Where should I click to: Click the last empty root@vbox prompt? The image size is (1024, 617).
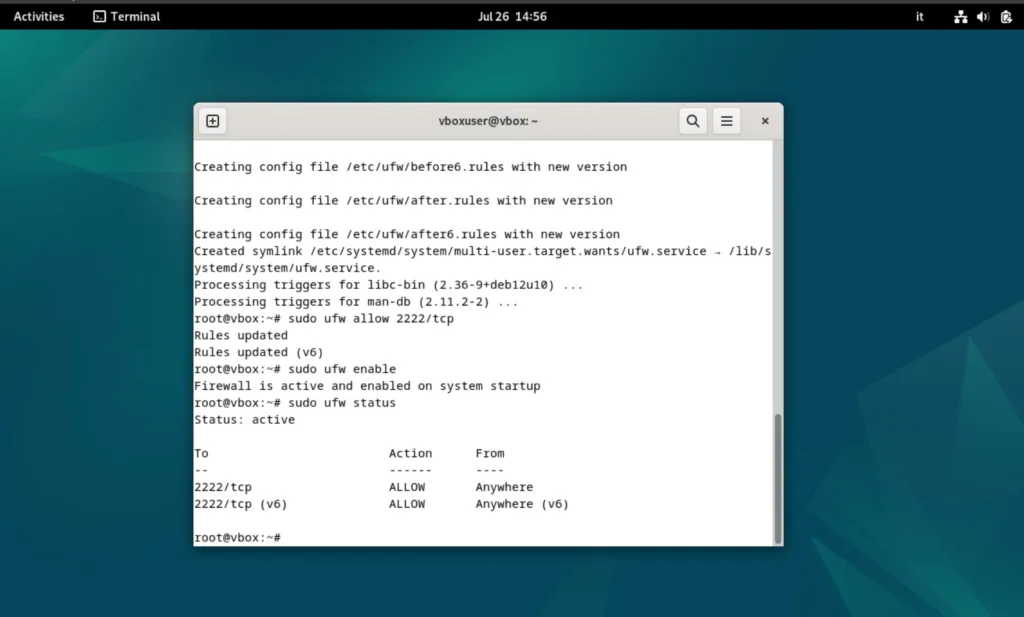(237, 537)
